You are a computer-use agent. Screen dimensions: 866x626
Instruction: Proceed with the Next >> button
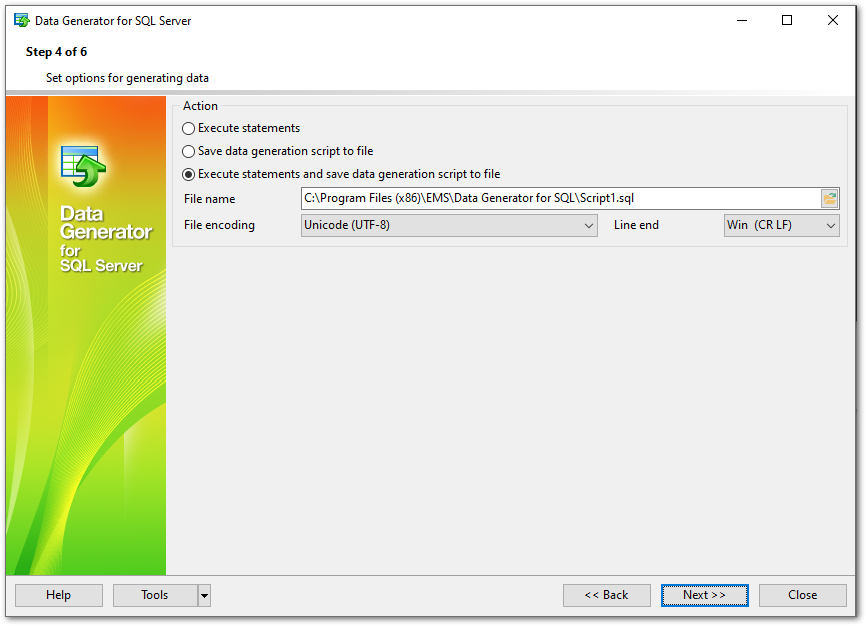click(705, 595)
